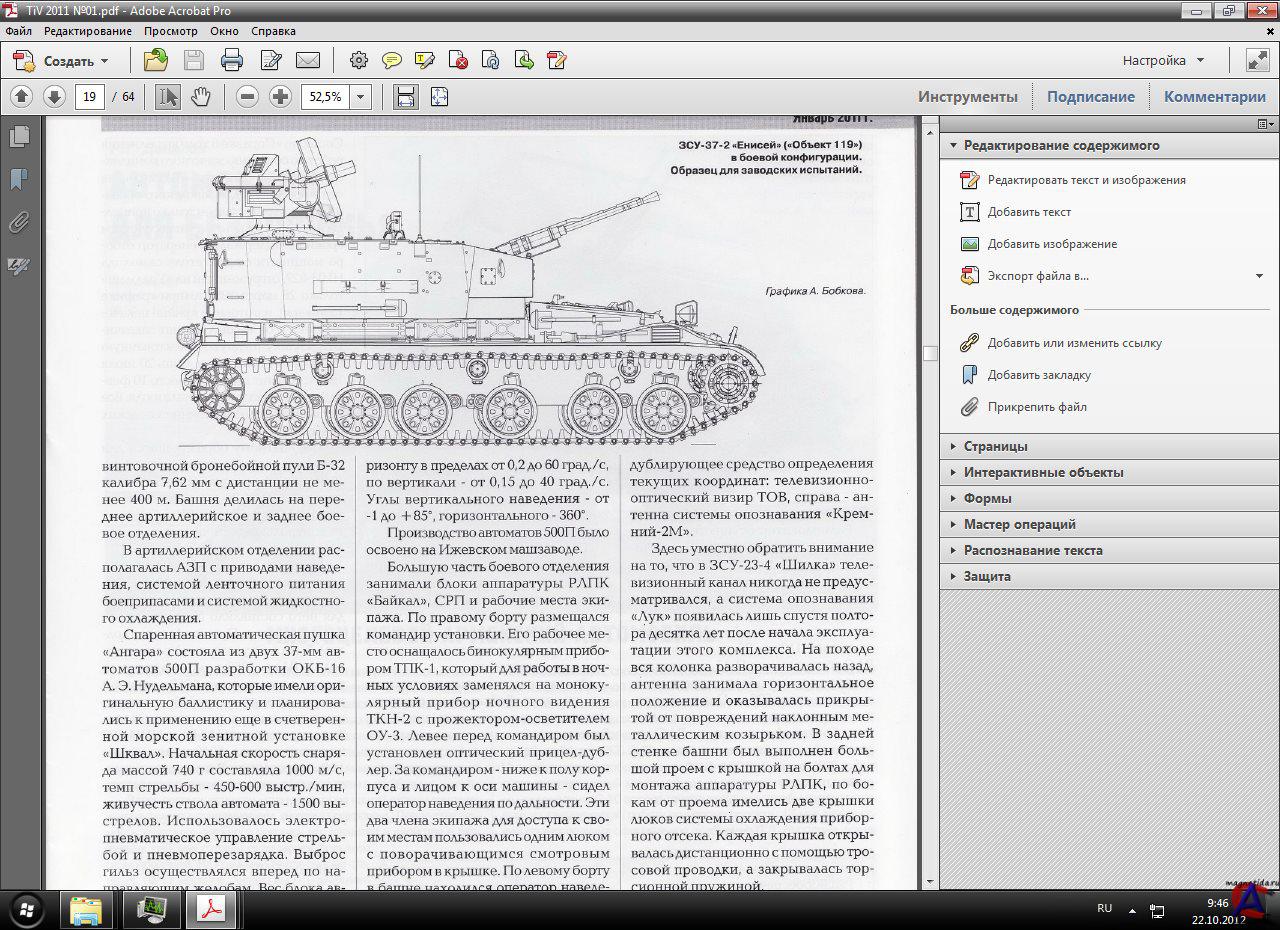Collapse the Редактирование содержимого section
Viewport: 1280px width, 930px height.
[x=1061, y=145]
